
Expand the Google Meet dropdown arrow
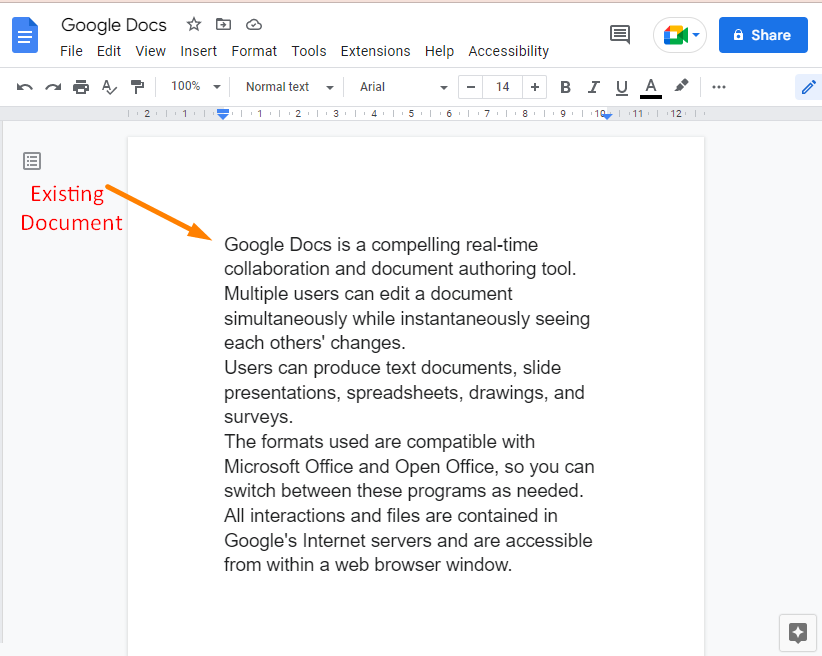coord(696,35)
